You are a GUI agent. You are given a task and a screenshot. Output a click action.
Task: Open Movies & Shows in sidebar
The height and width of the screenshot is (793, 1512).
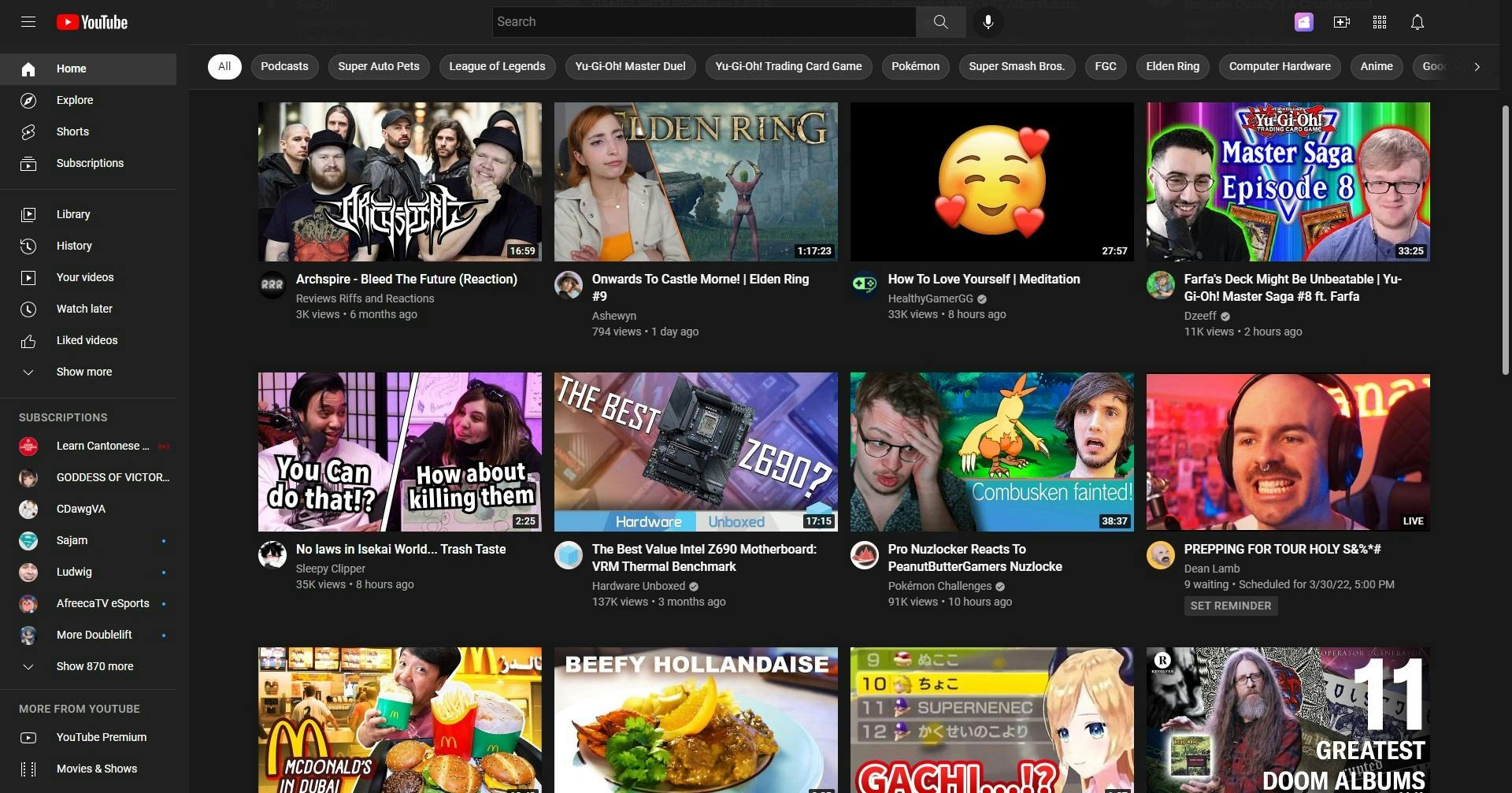88,769
